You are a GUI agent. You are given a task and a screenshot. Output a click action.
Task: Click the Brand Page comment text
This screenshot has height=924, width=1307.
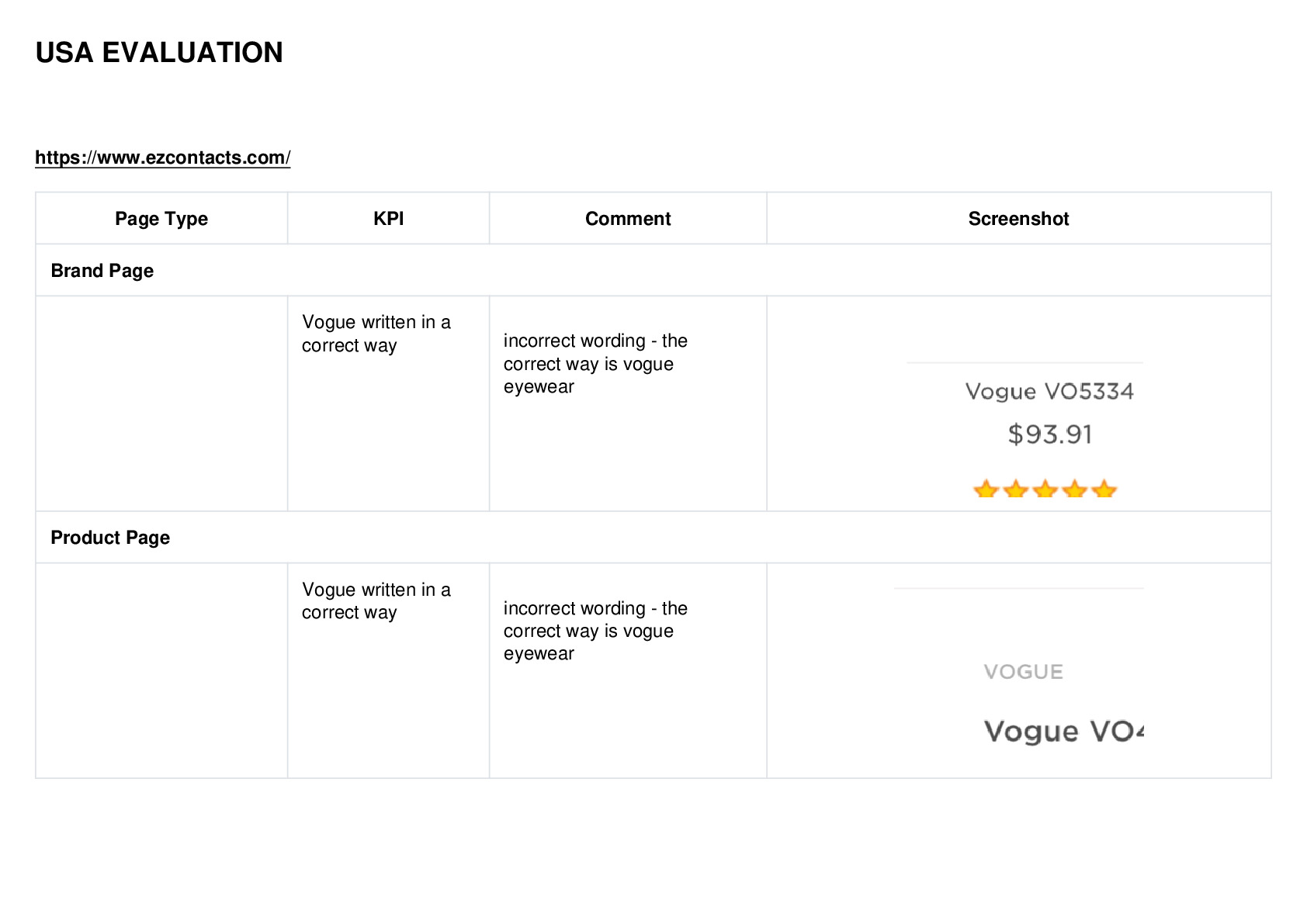pyautogui.click(x=595, y=364)
